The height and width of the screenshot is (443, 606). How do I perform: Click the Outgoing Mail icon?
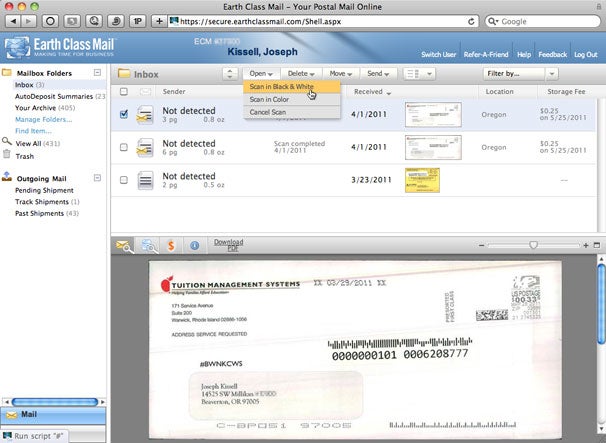point(7,177)
